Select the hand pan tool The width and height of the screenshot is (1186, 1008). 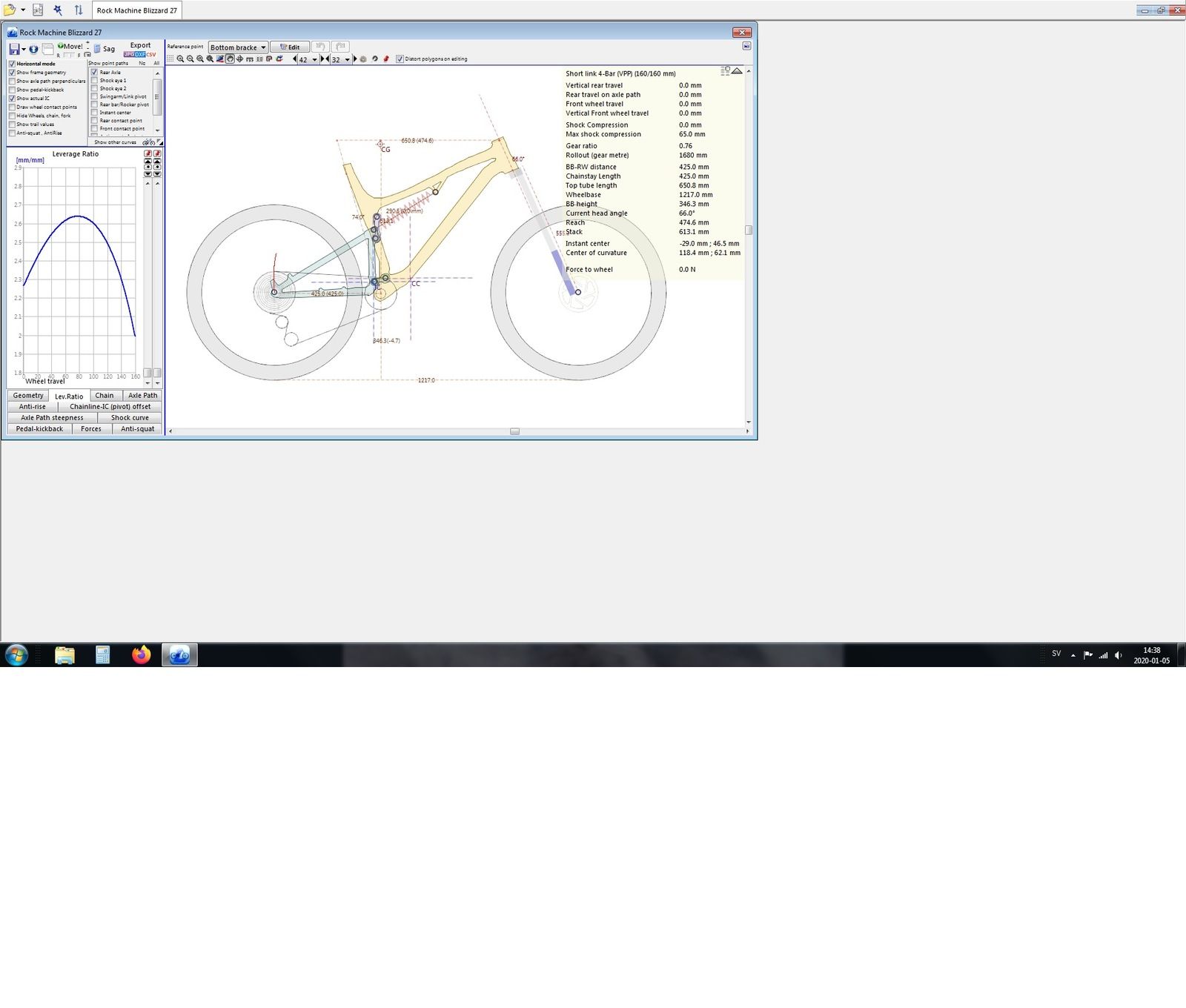[x=230, y=59]
